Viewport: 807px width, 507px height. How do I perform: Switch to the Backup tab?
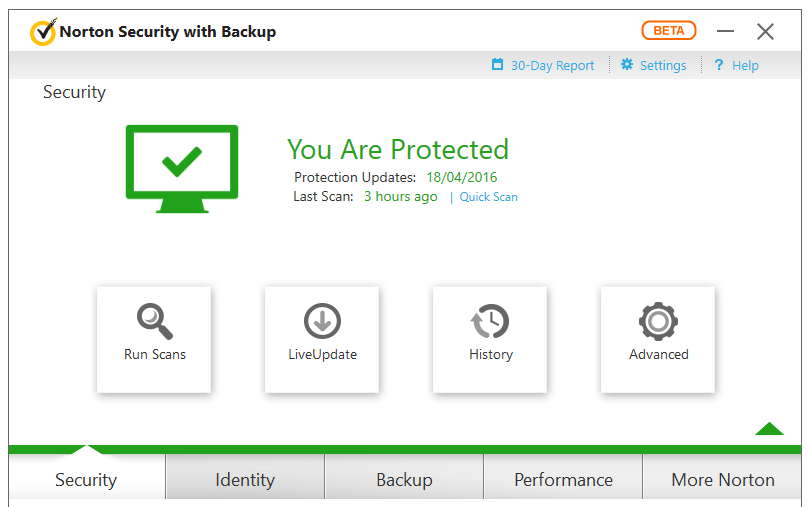pyautogui.click(x=404, y=479)
